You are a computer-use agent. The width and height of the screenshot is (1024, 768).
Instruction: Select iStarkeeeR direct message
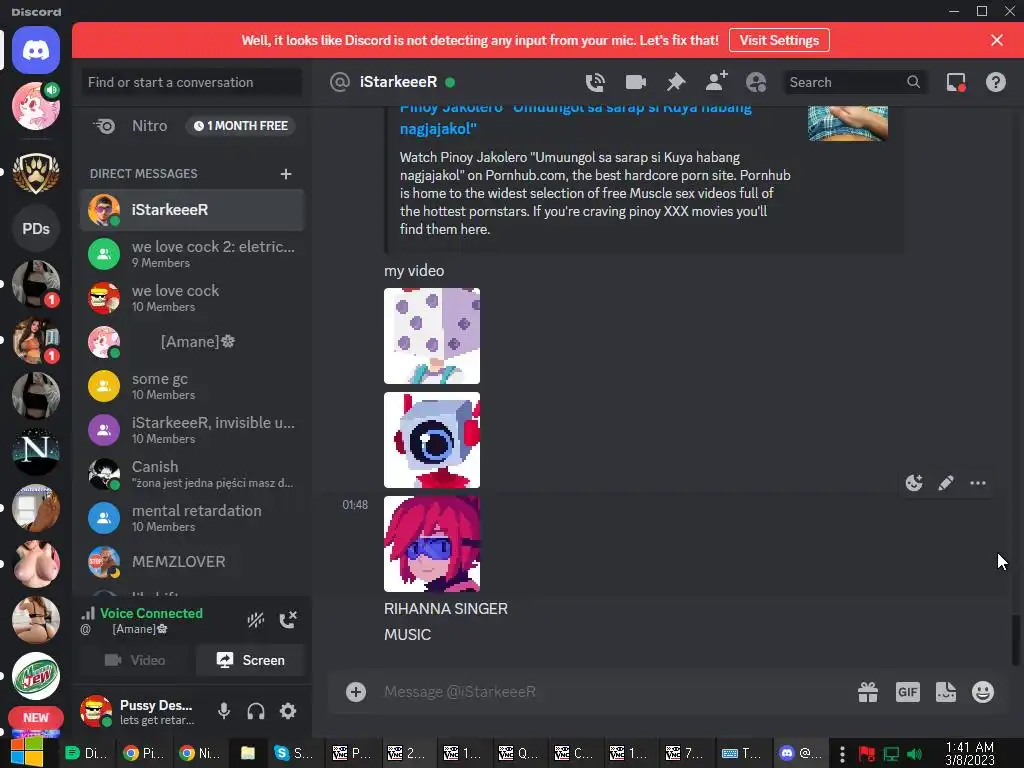[192, 210]
